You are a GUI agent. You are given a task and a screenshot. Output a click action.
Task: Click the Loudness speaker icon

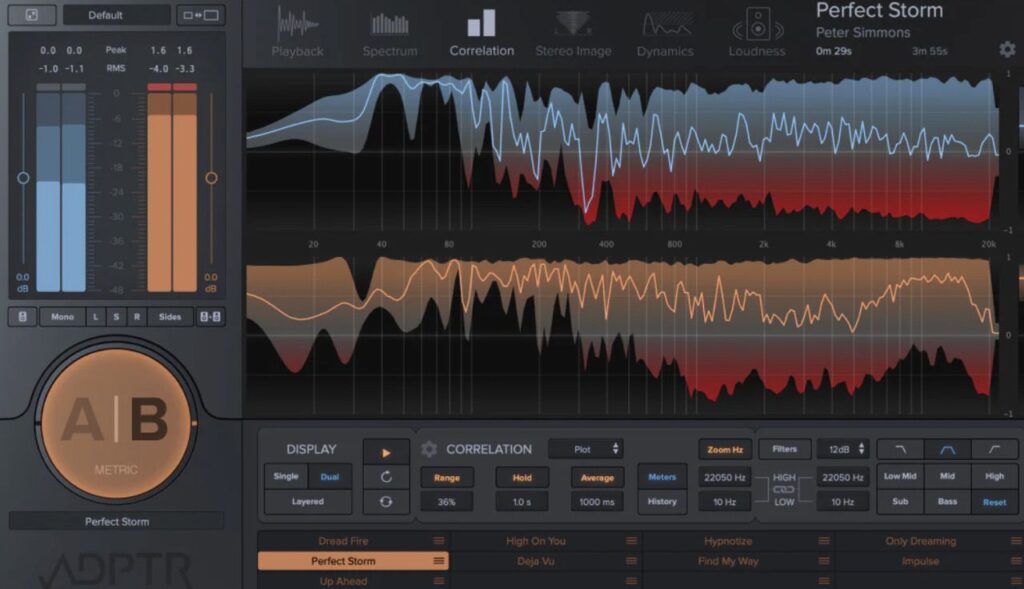(x=757, y=25)
